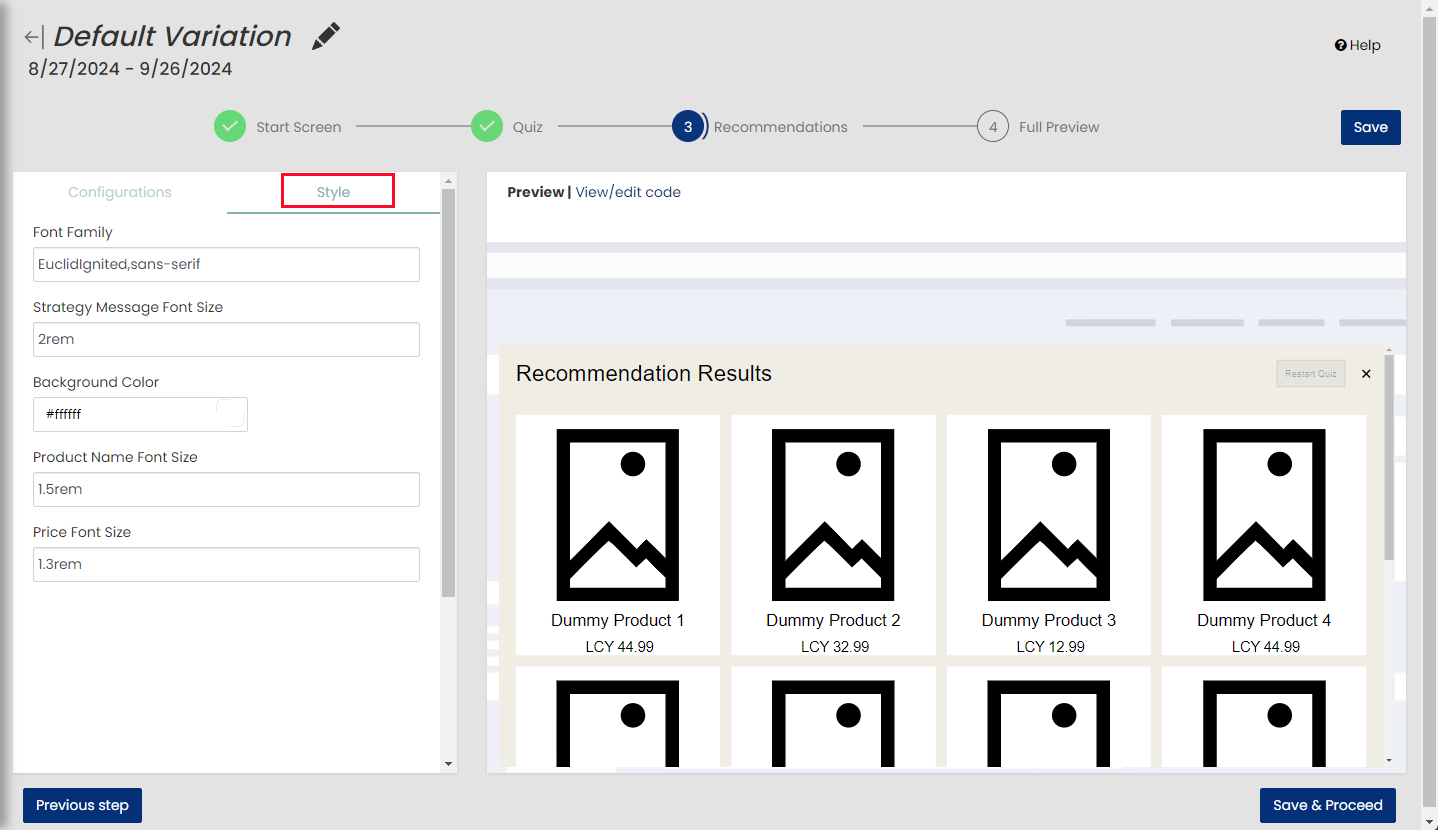Click the pencil edit icon for title
The image size is (1438, 830).
326,36
